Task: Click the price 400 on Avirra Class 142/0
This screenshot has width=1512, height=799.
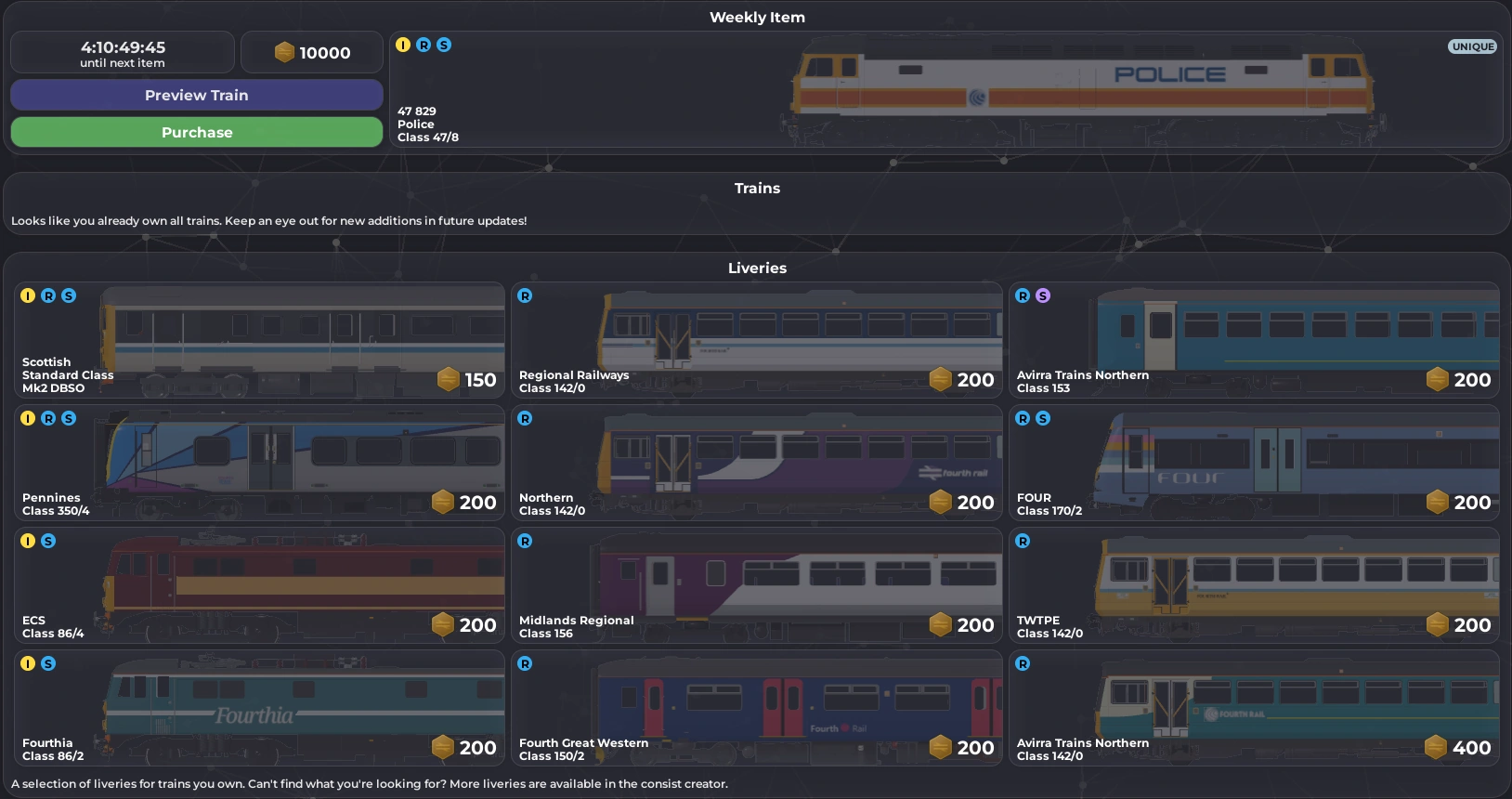Action: coord(1472,748)
